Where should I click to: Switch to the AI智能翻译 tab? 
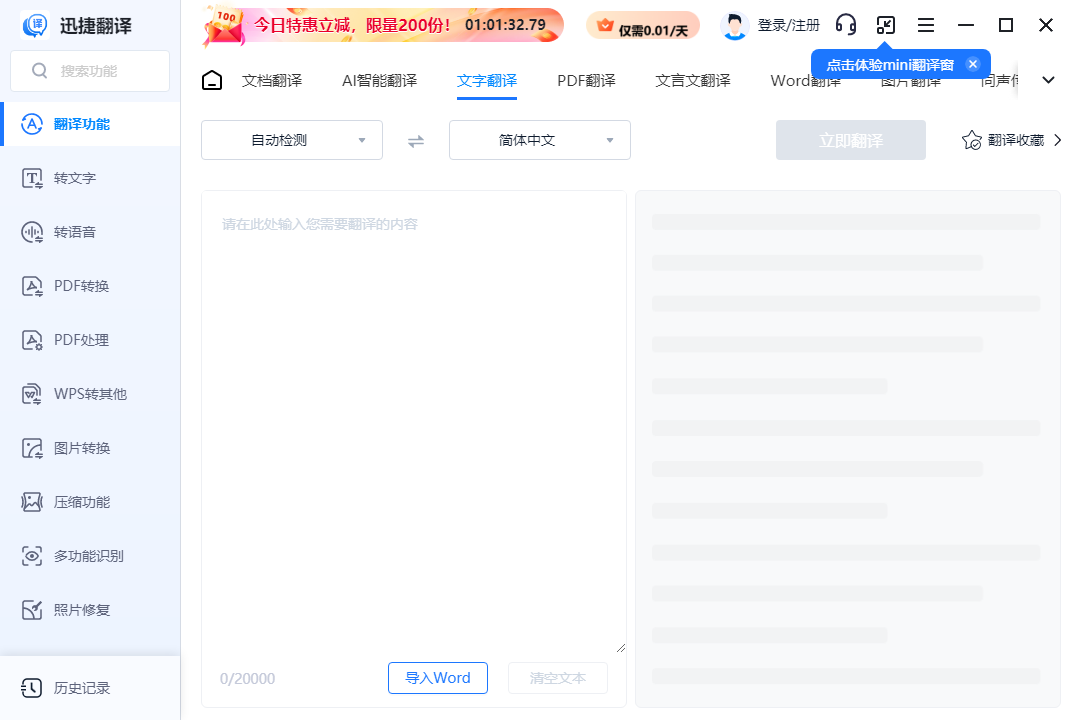pyautogui.click(x=380, y=81)
